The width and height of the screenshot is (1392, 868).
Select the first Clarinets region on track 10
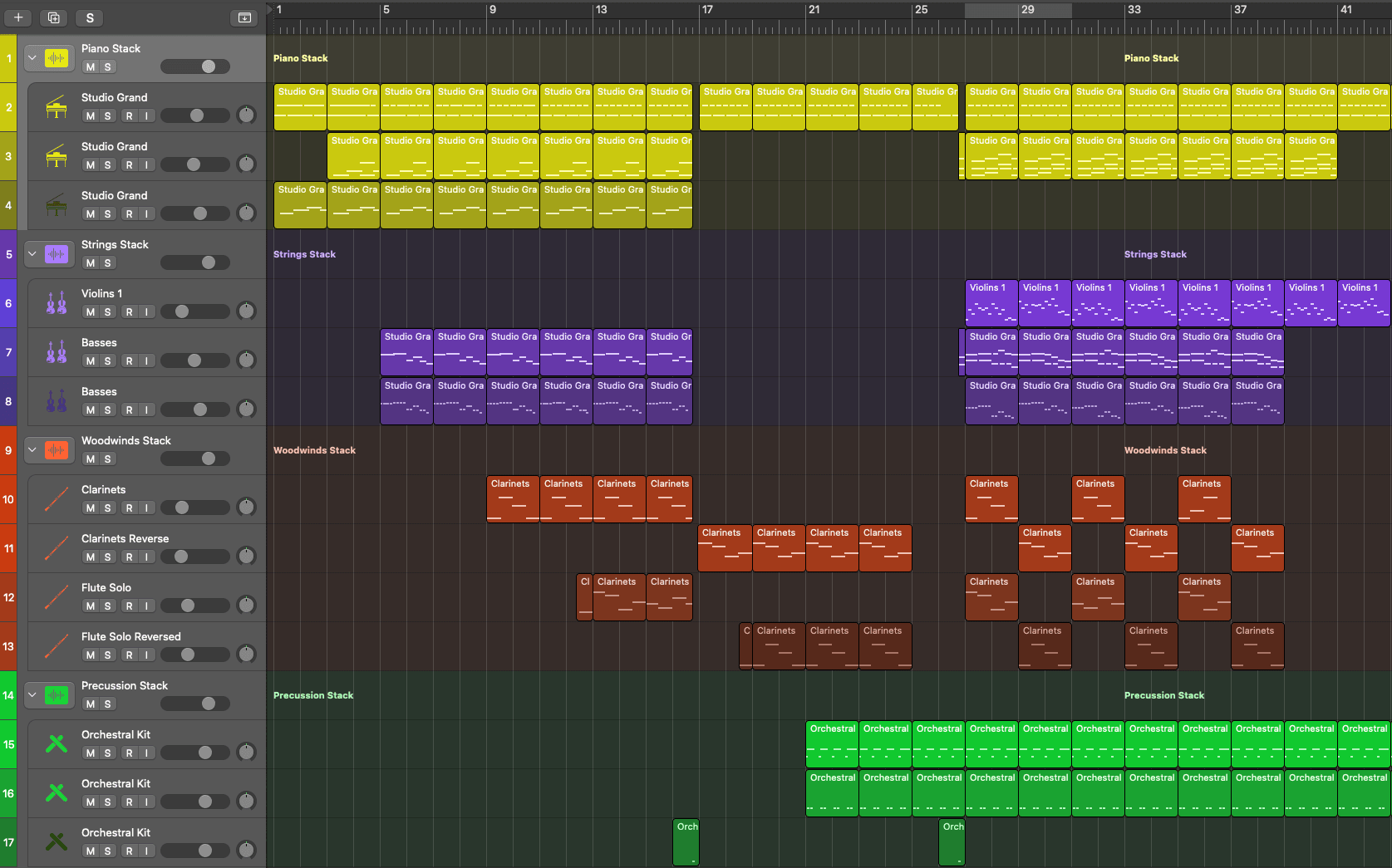coord(513,499)
